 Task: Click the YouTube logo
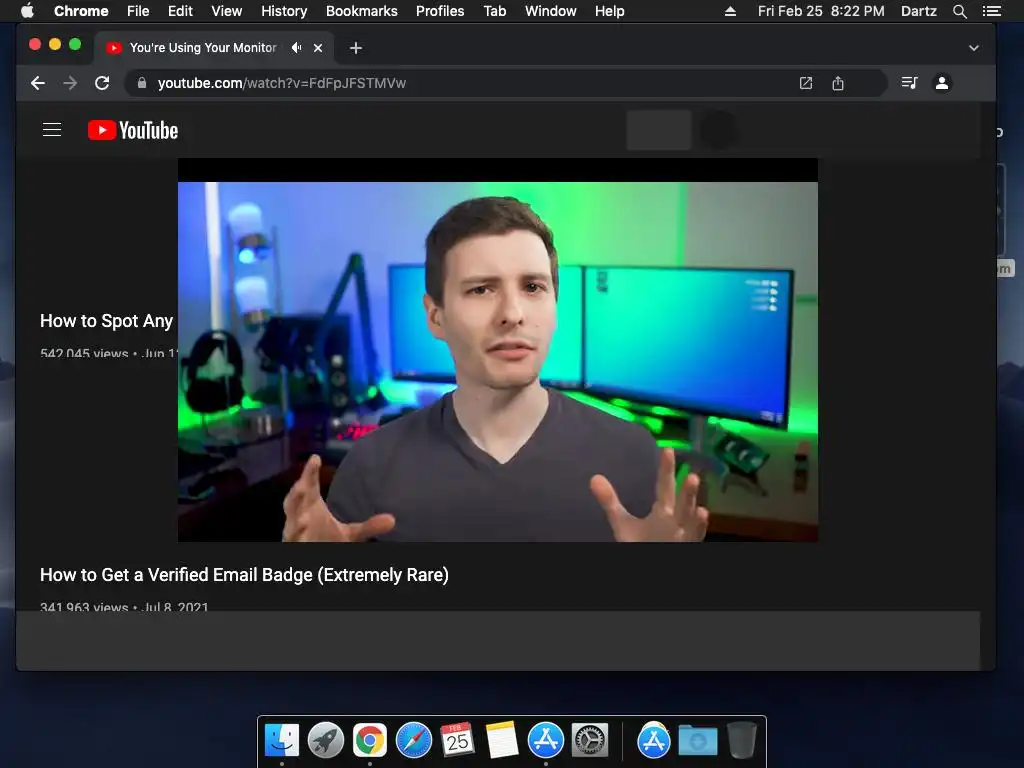coord(133,130)
